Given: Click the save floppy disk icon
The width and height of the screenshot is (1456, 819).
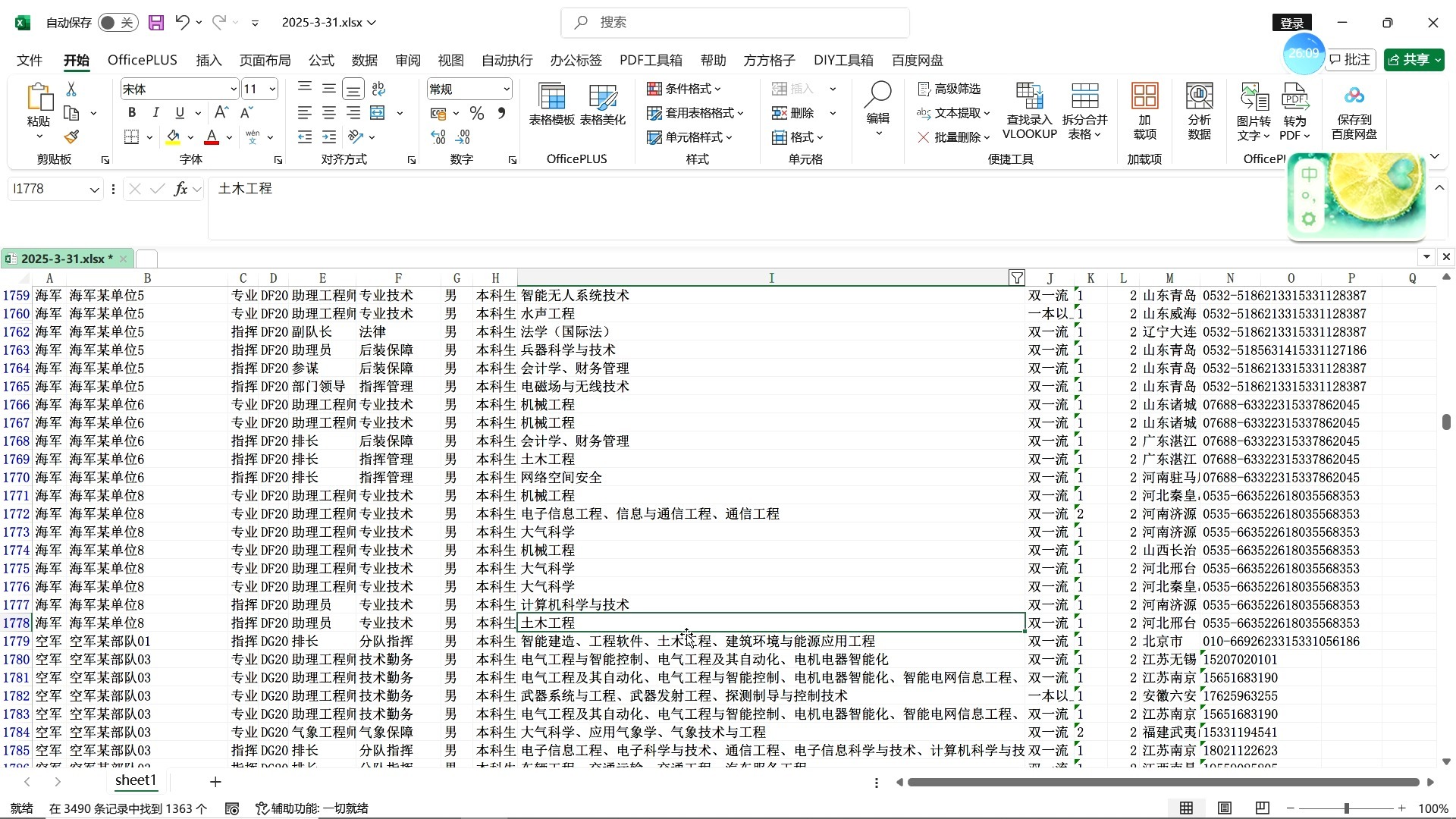Looking at the screenshot, I should point(156,23).
